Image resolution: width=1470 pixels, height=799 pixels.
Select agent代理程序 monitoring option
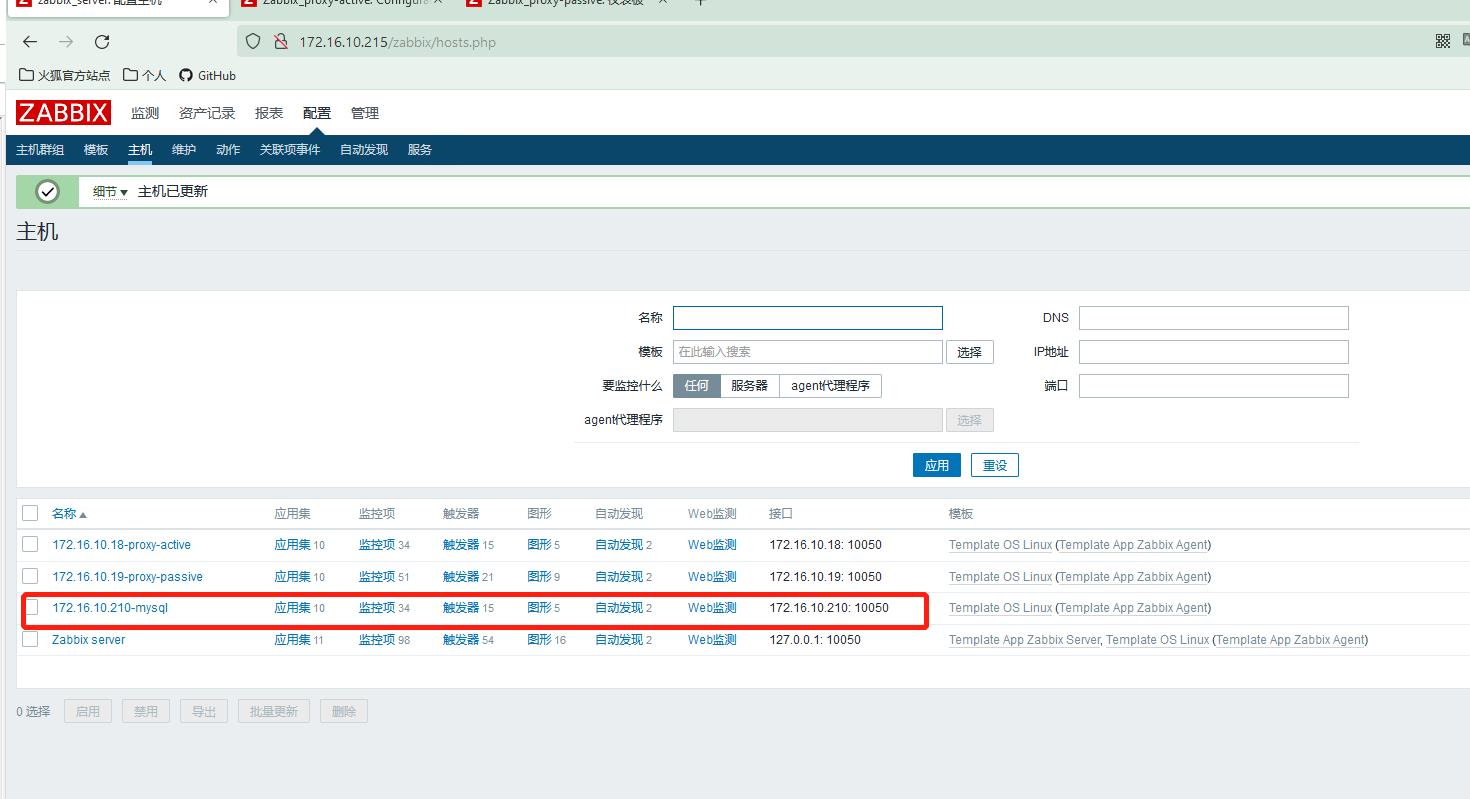coord(831,386)
